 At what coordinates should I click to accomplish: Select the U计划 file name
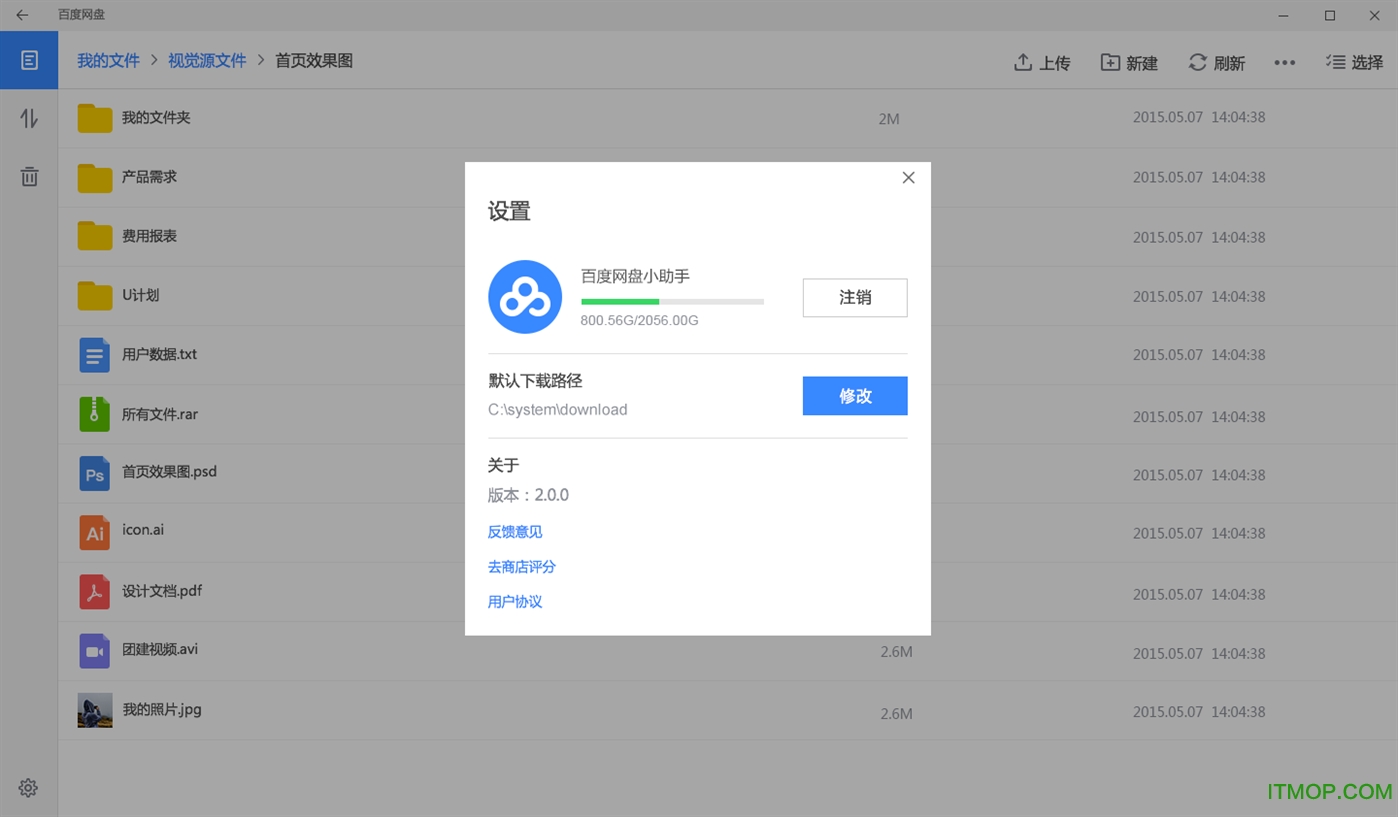[140, 295]
